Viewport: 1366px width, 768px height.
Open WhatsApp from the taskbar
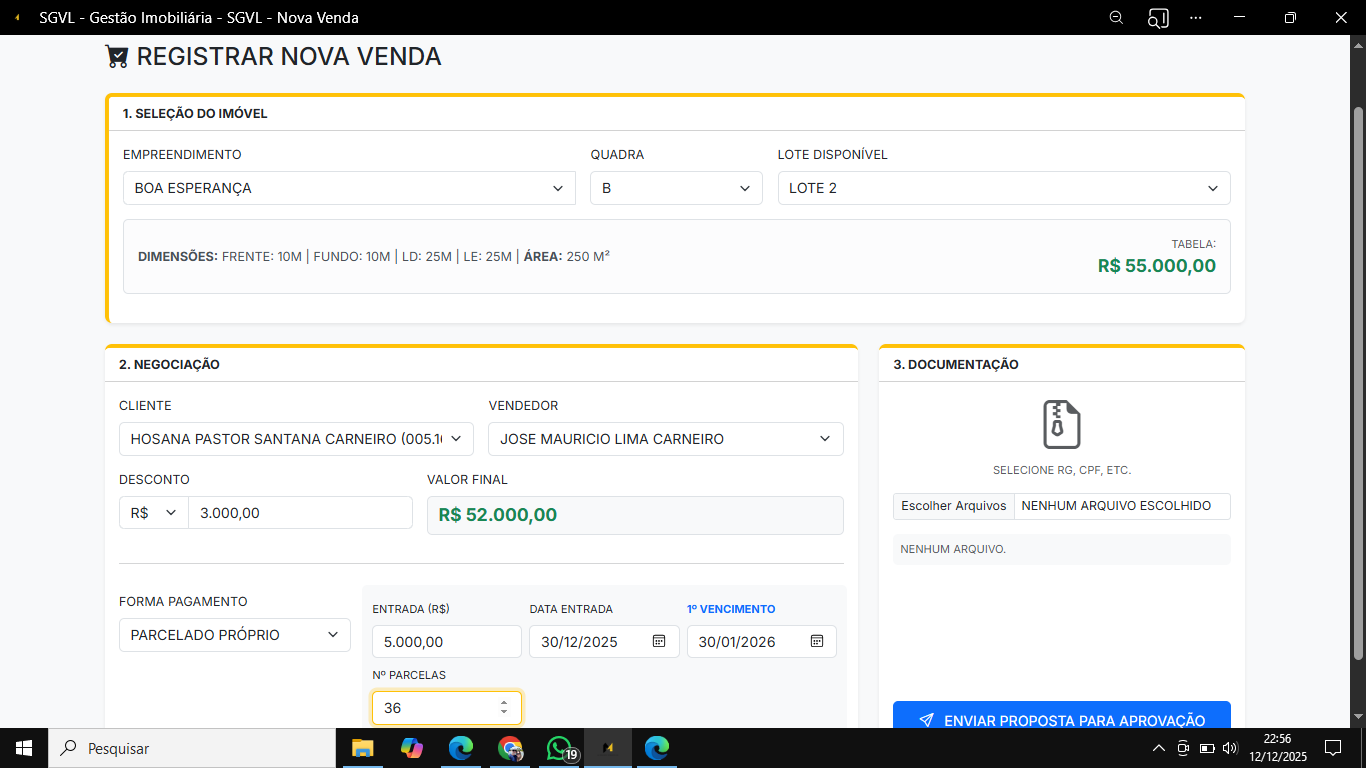point(559,748)
